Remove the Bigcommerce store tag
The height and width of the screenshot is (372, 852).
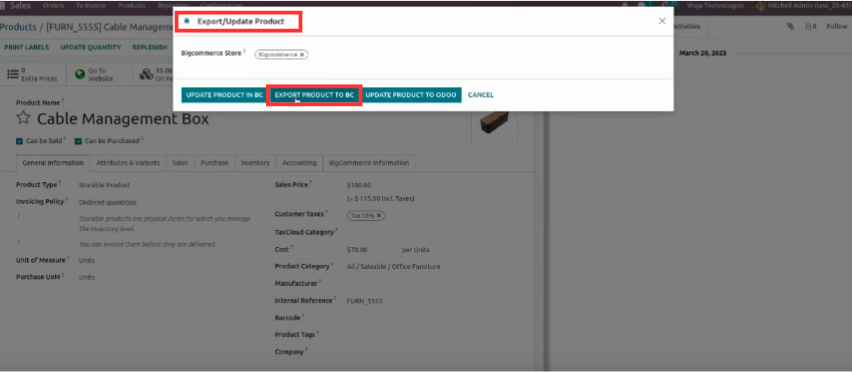click(302, 55)
